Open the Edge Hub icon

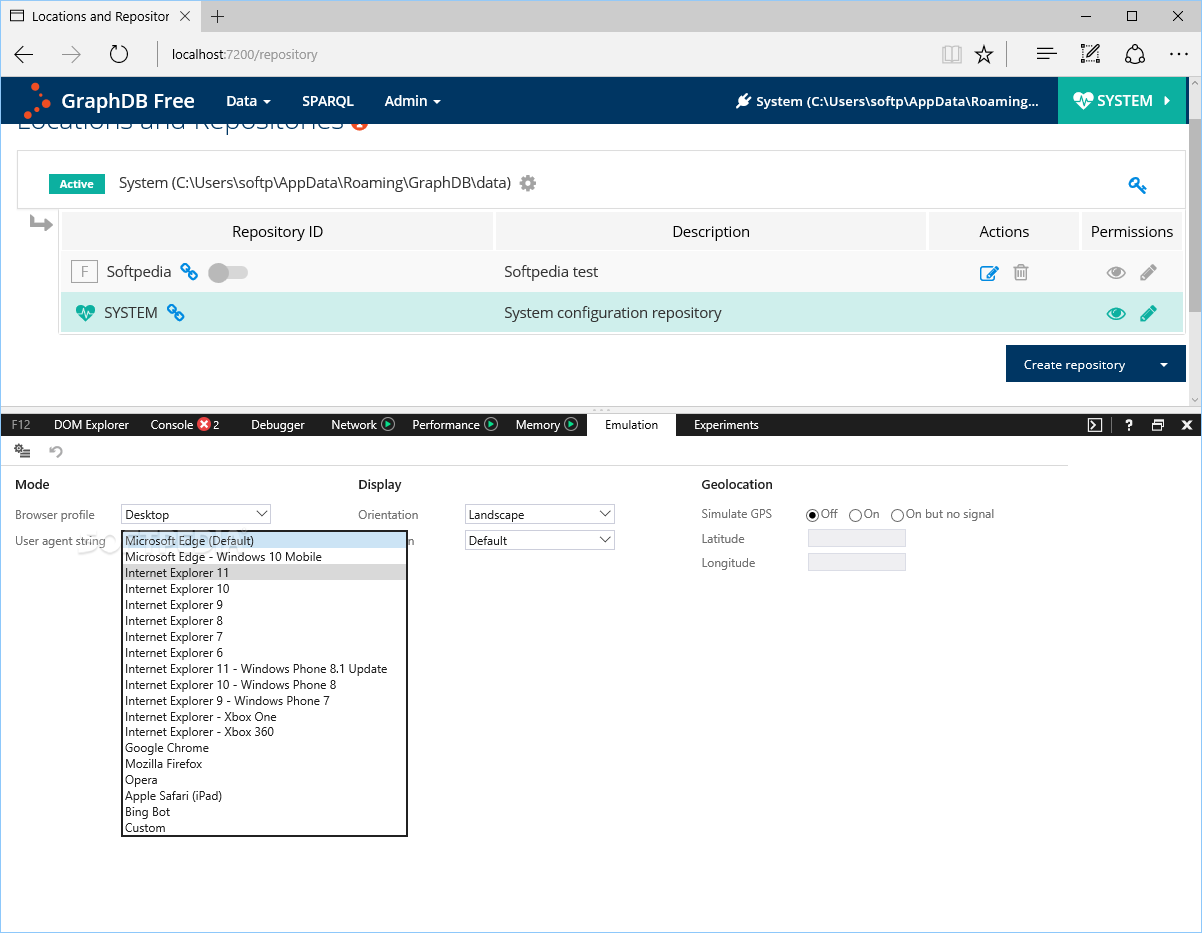coord(1046,54)
